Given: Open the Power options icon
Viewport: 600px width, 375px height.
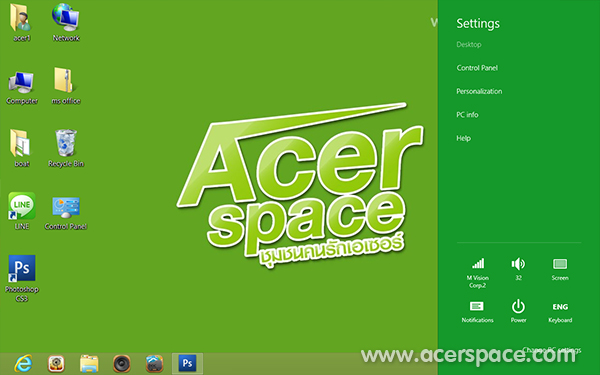Looking at the screenshot, I should (x=518, y=312).
